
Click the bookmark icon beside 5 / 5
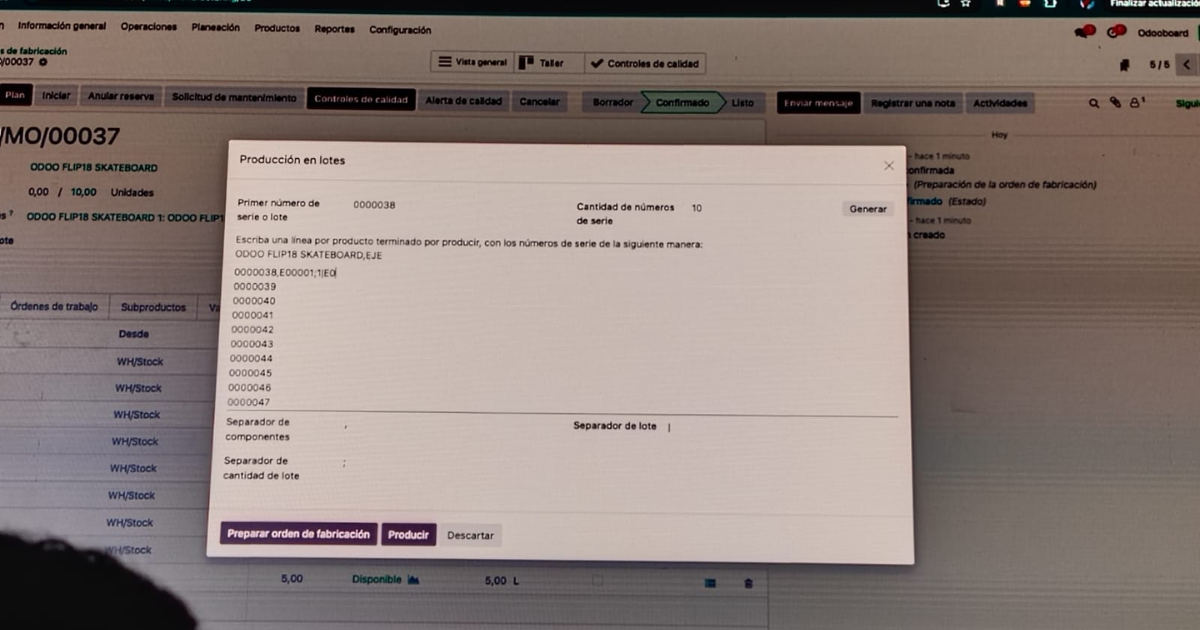(x=1125, y=65)
